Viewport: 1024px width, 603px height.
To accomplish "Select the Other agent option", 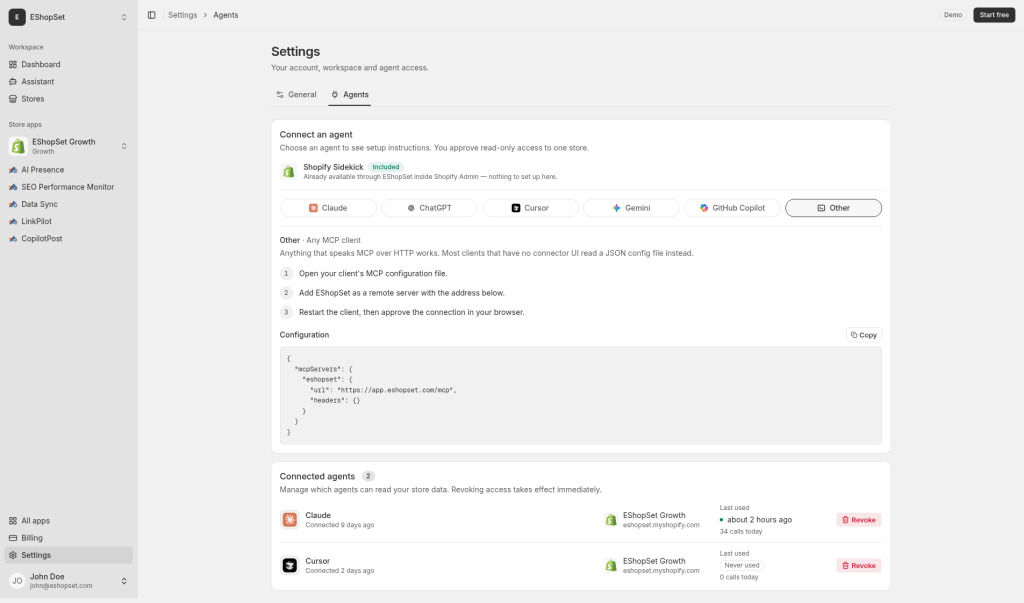I will click(833, 208).
